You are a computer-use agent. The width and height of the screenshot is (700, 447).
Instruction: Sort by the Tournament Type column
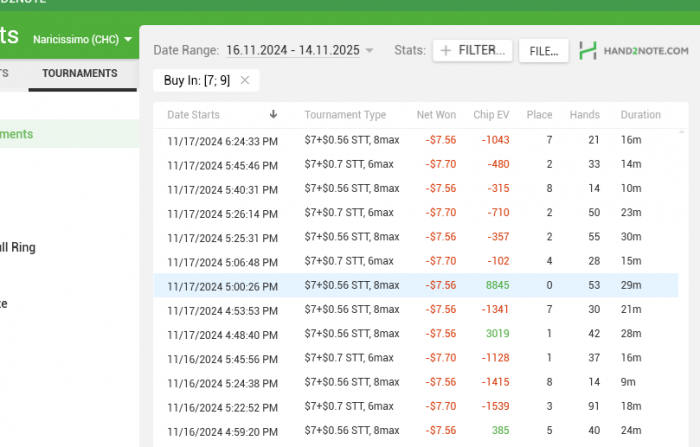[x=345, y=115]
